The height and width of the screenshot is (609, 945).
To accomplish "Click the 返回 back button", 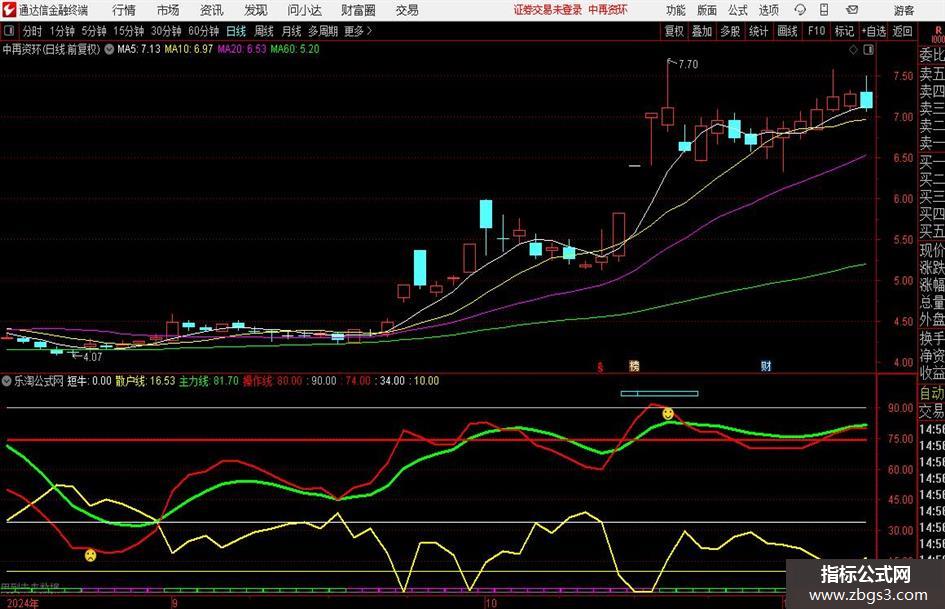I will 902,31.
